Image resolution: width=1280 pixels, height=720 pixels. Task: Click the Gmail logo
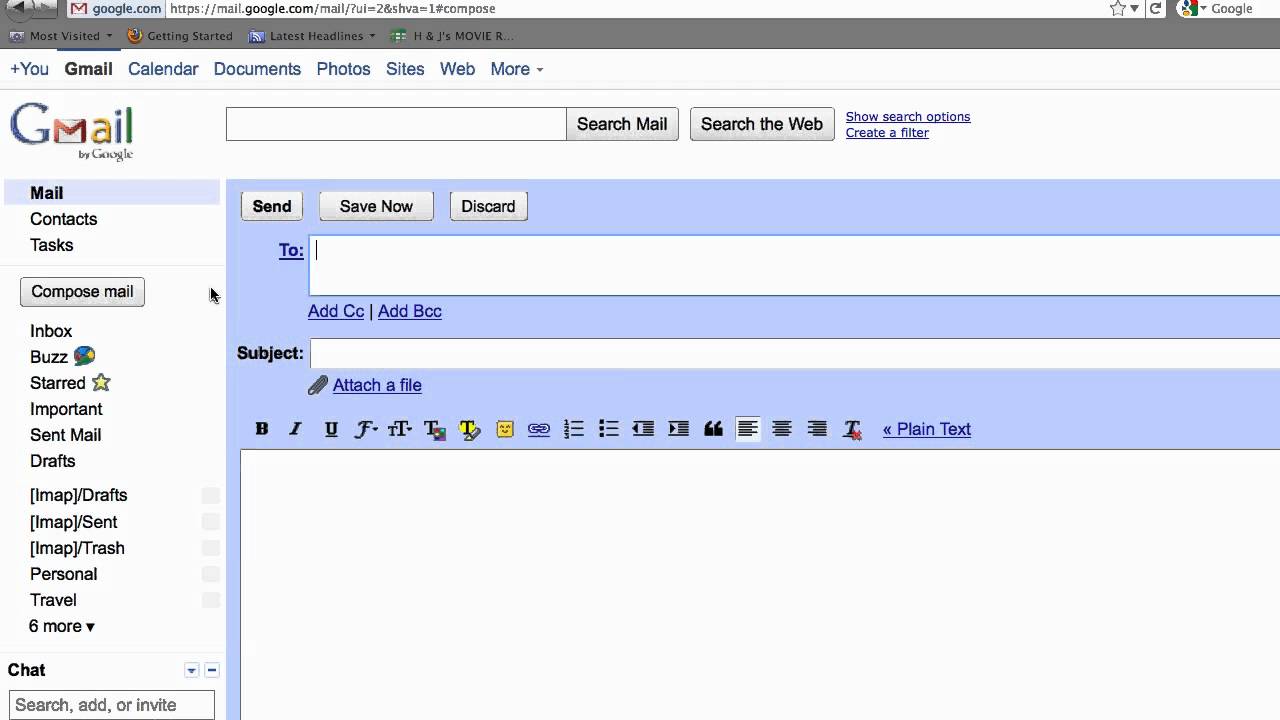72,131
